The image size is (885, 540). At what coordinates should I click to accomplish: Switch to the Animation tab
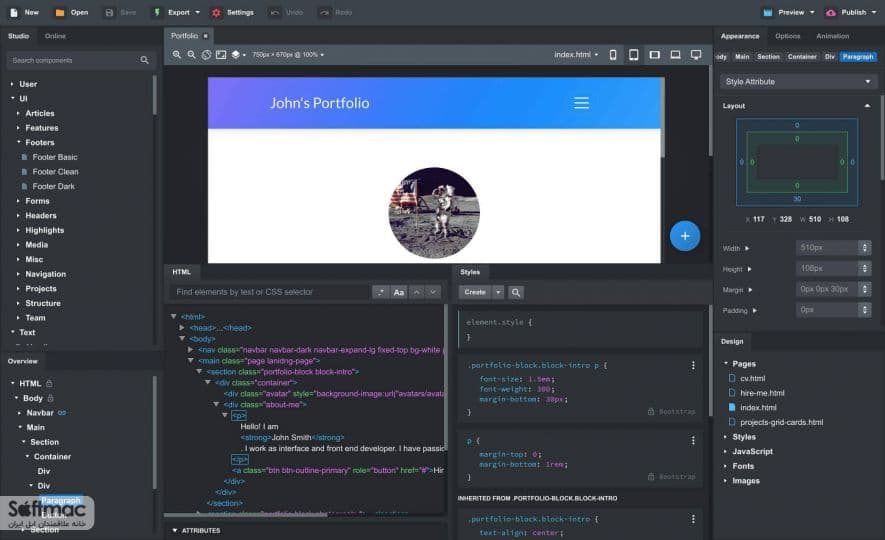point(833,36)
